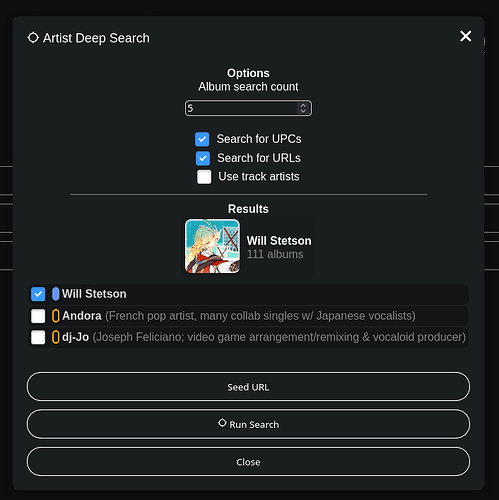Image resolution: width=499 pixels, height=500 pixels.
Task: Tick the dj-Jo artist checkbox
Action: 38,337
